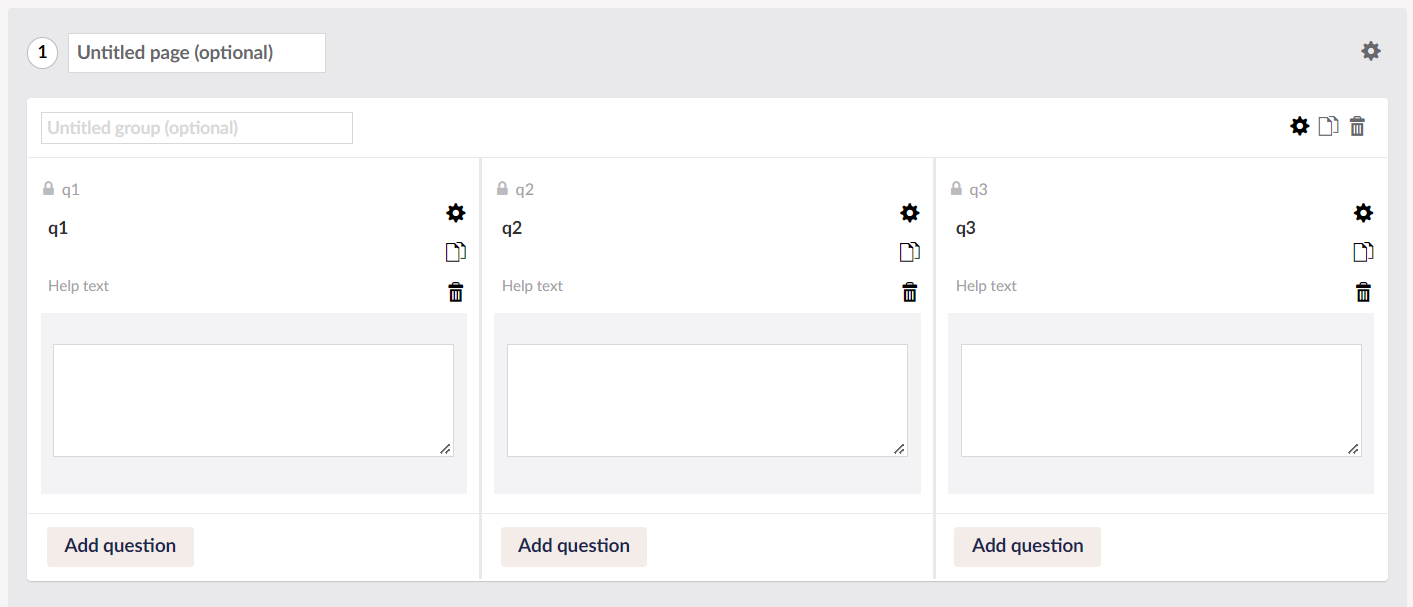The height and width of the screenshot is (607, 1413).
Task: Open group settings gear icon
Action: 1299,126
